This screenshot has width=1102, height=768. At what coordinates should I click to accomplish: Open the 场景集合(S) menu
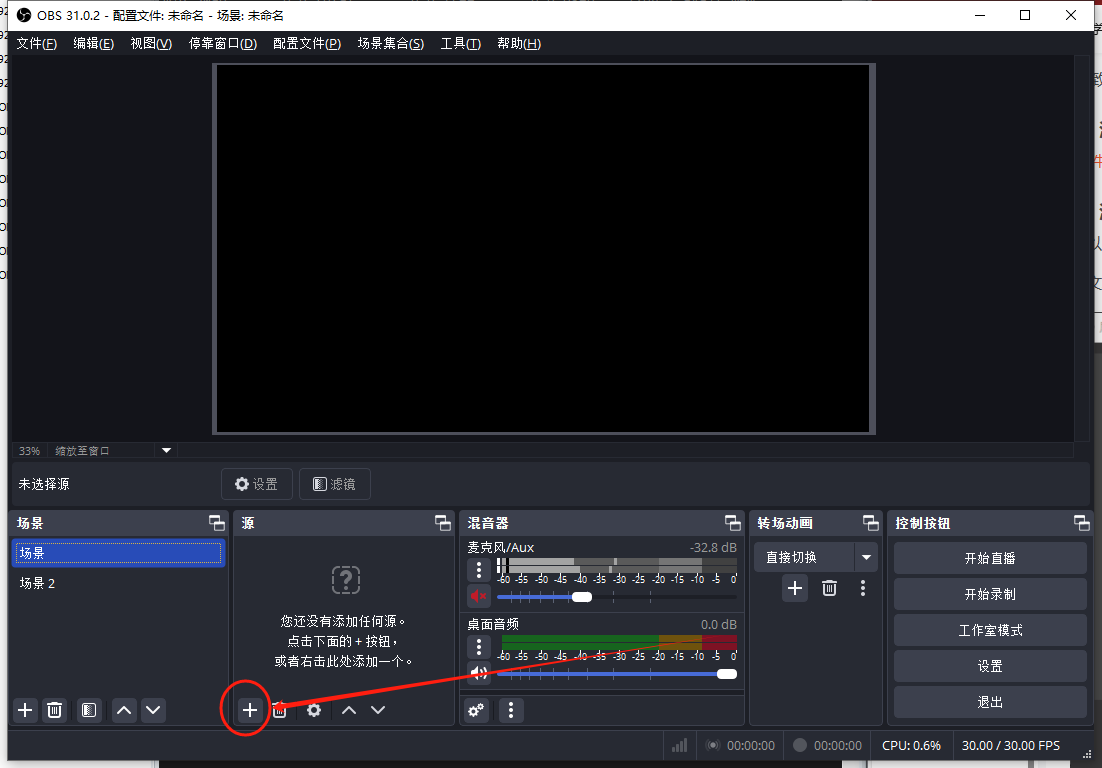coord(390,44)
